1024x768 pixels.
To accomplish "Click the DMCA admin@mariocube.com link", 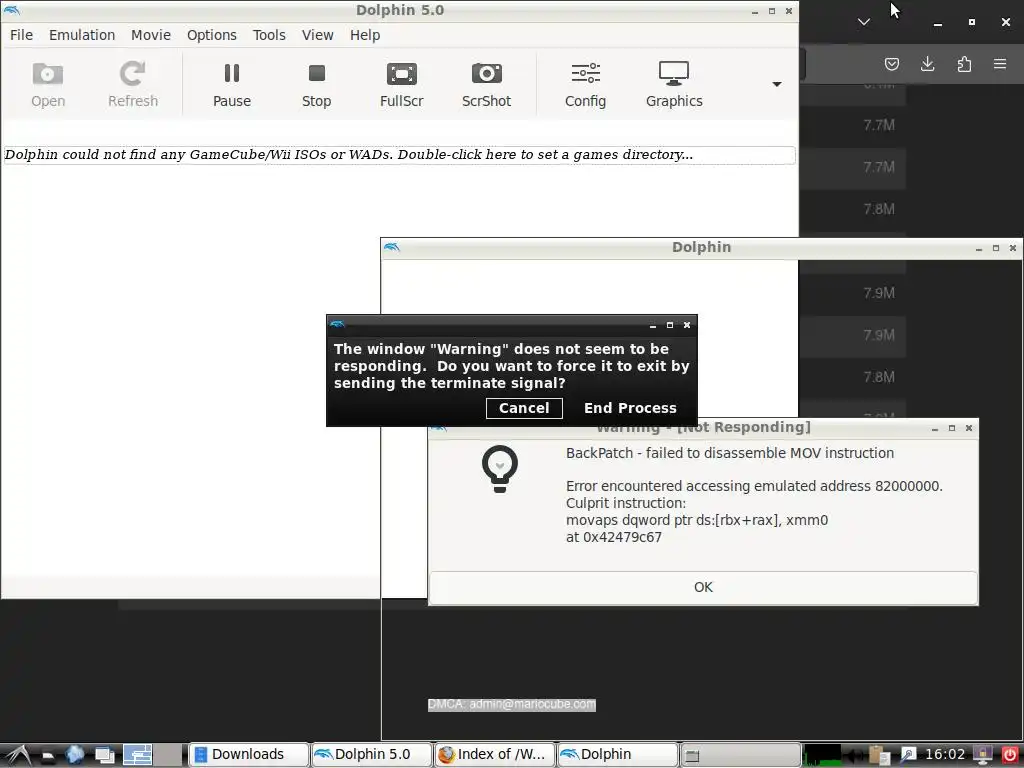I will coord(511,705).
